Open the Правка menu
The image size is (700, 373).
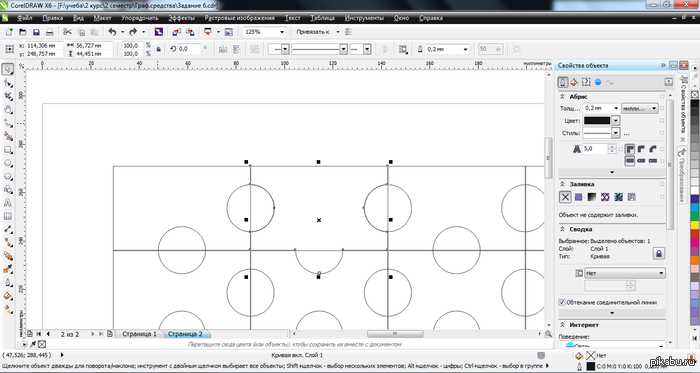(53, 18)
